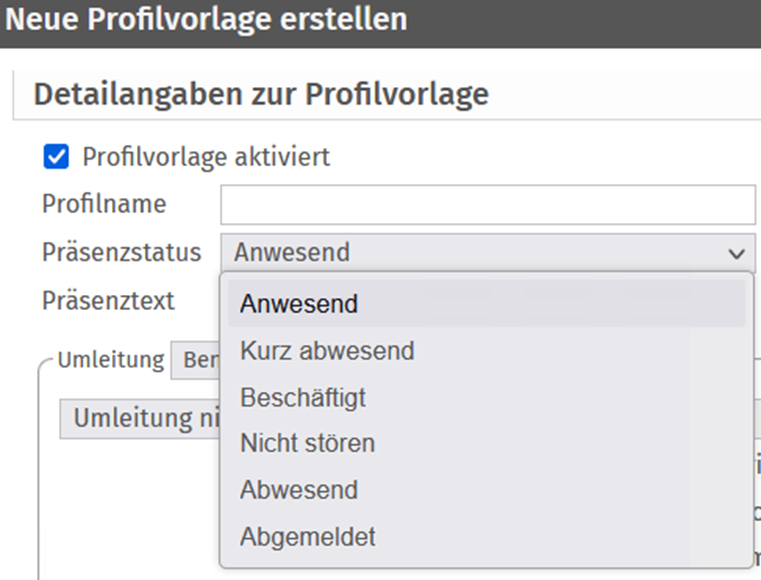Uncheck the Profilvorlage aktiviert checkbox
Viewport: 761px width, 580px height.
pyautogui.click(x=56, y=157)
